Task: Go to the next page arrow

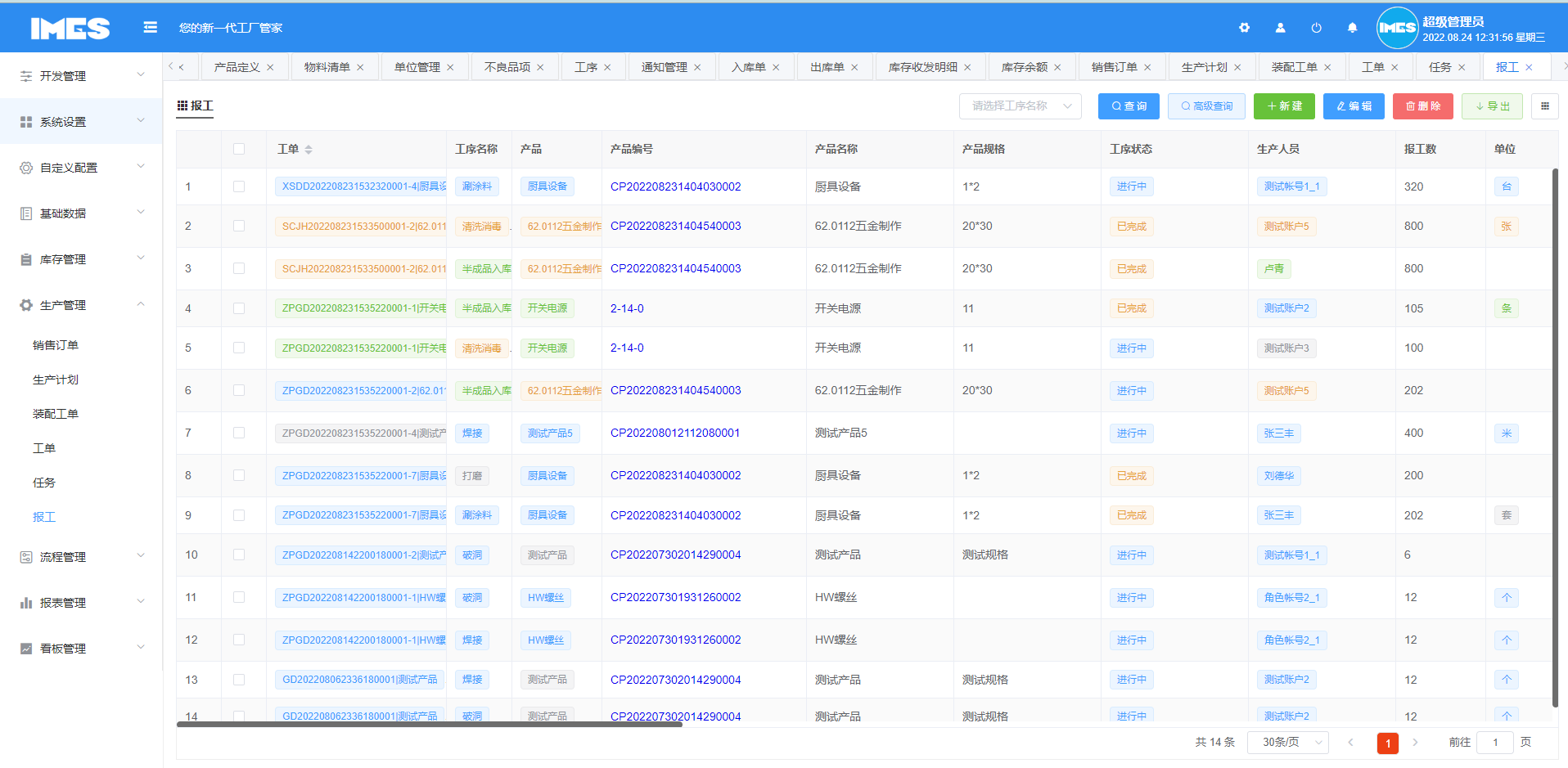Action: (1415, 743)
